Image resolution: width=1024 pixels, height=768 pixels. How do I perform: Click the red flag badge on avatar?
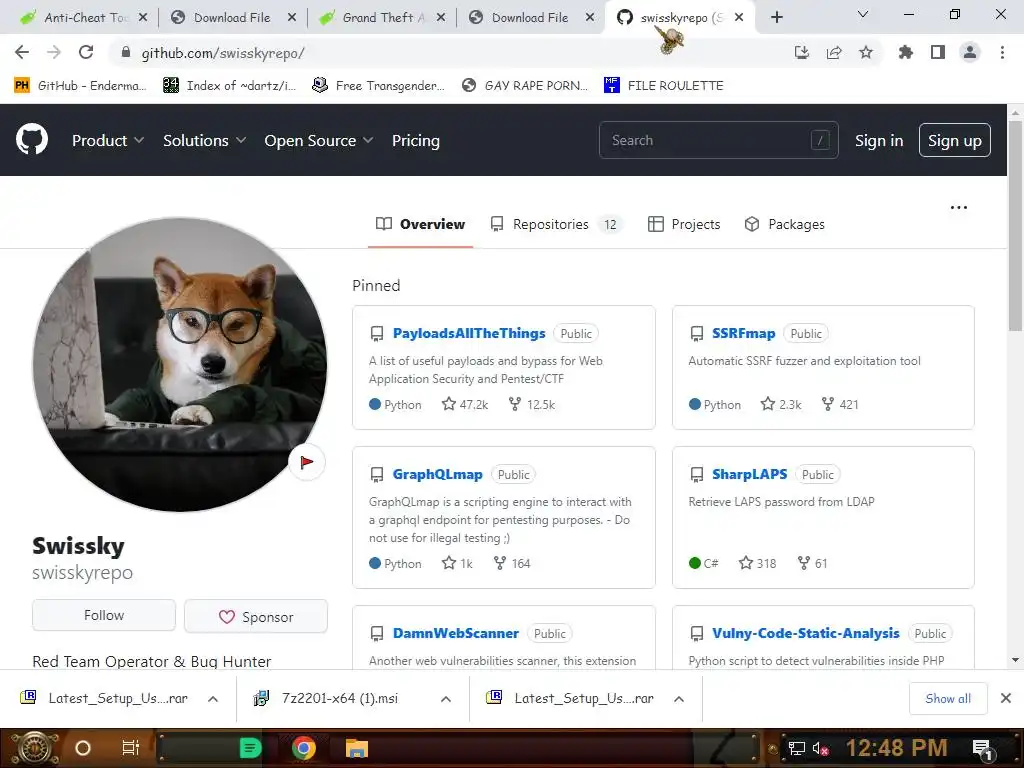click(306, 462)
